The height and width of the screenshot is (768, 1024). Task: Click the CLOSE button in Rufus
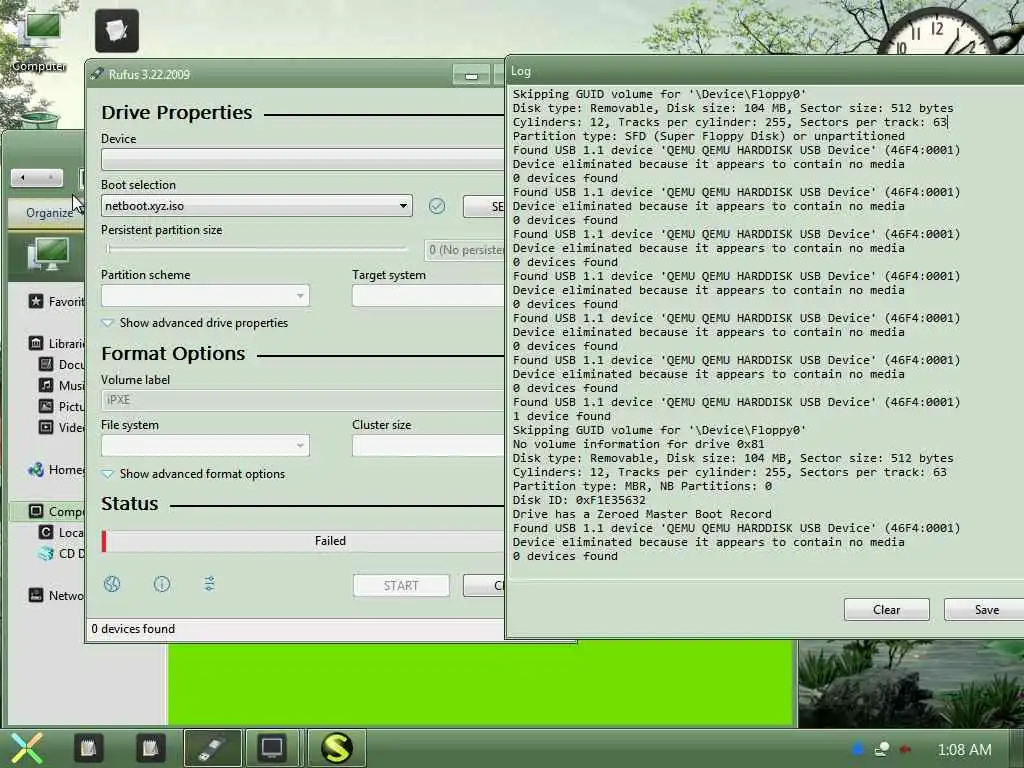pyautogui.click(x=484, y=585)
